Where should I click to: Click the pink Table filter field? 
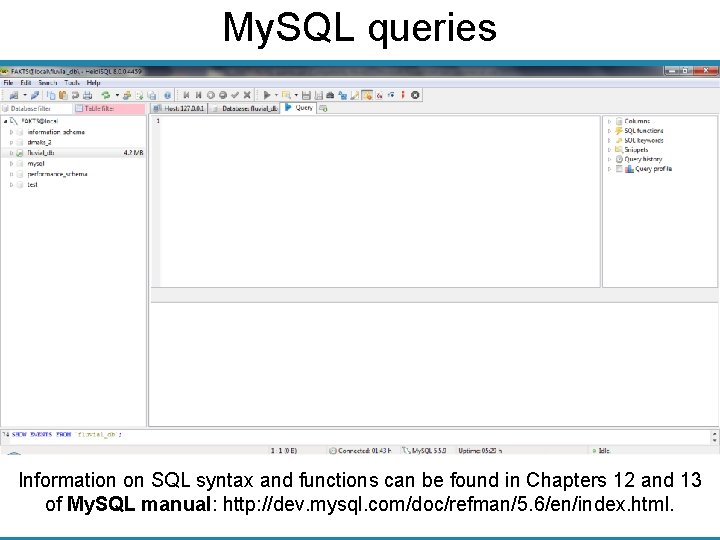pos(109,108)
